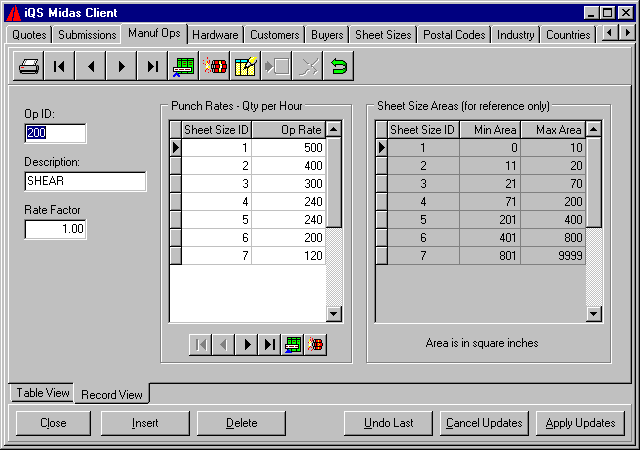Go to previous record in main toolbar
Viewport: 640px width, 450px height.
click(91, 66)
